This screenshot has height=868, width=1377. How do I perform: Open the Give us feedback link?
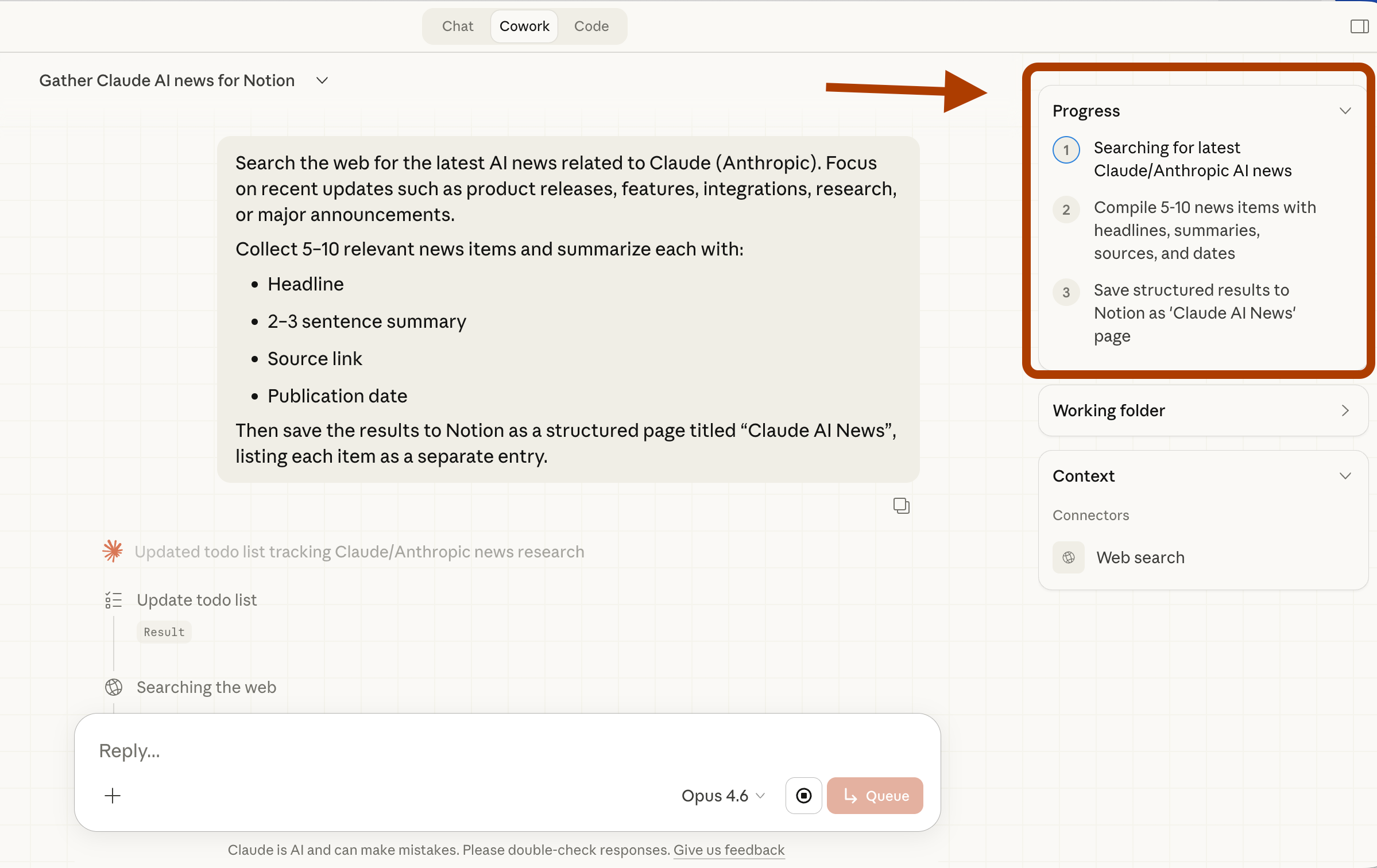click(x=728, y=850)
